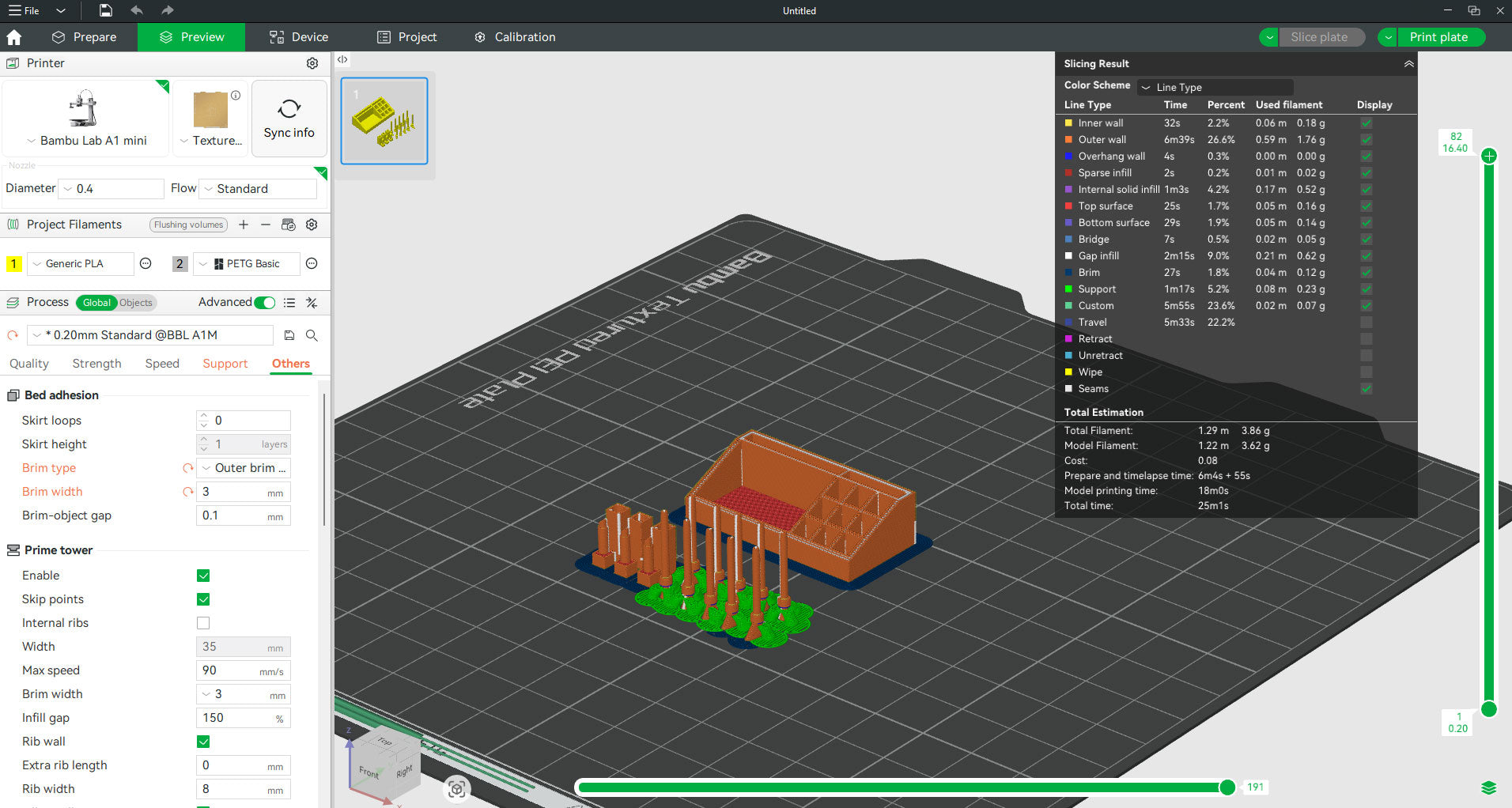Show Travel lines in display

click(x=1366, y=323)
